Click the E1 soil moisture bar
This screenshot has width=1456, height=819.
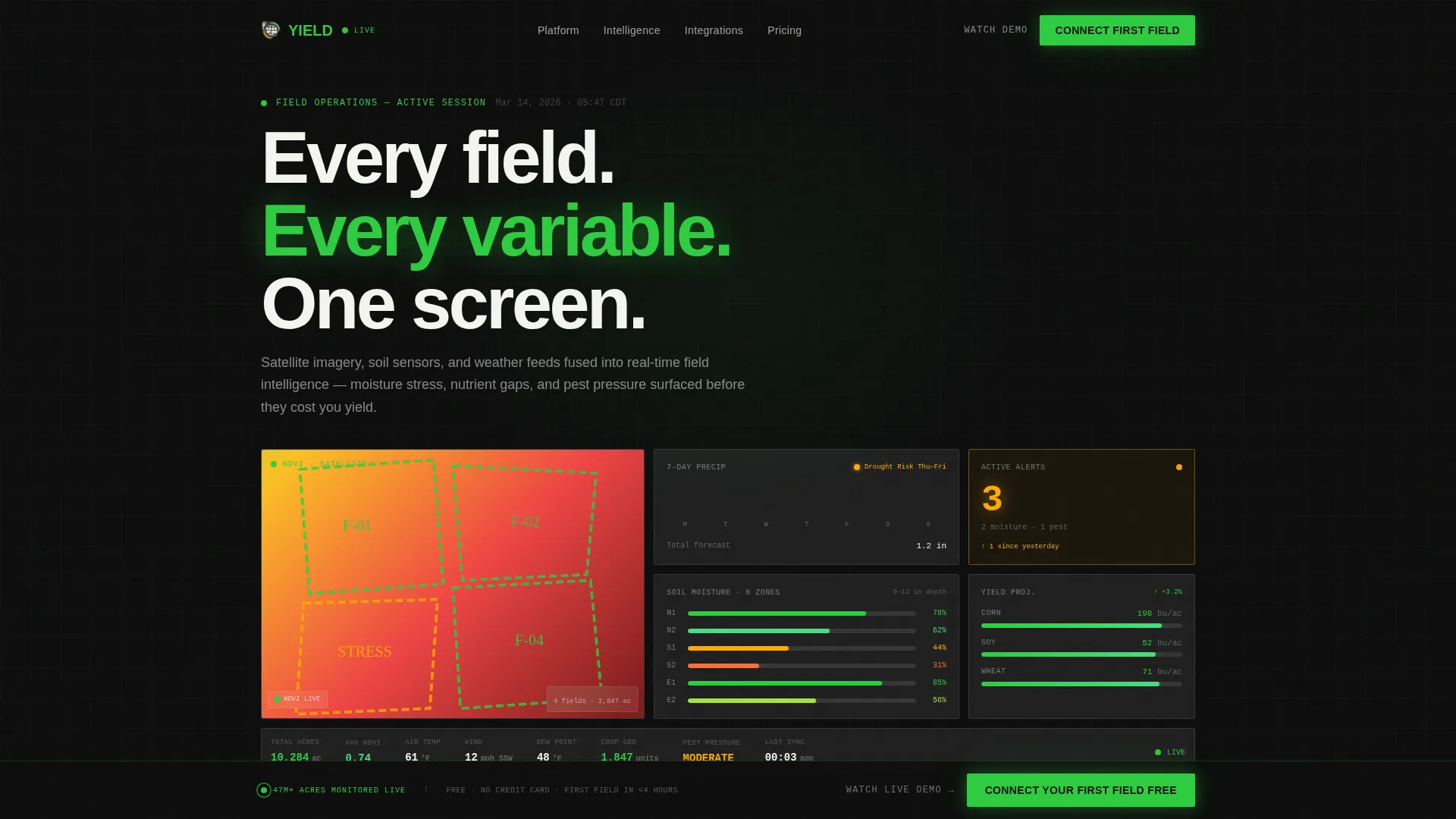(802, 683)
